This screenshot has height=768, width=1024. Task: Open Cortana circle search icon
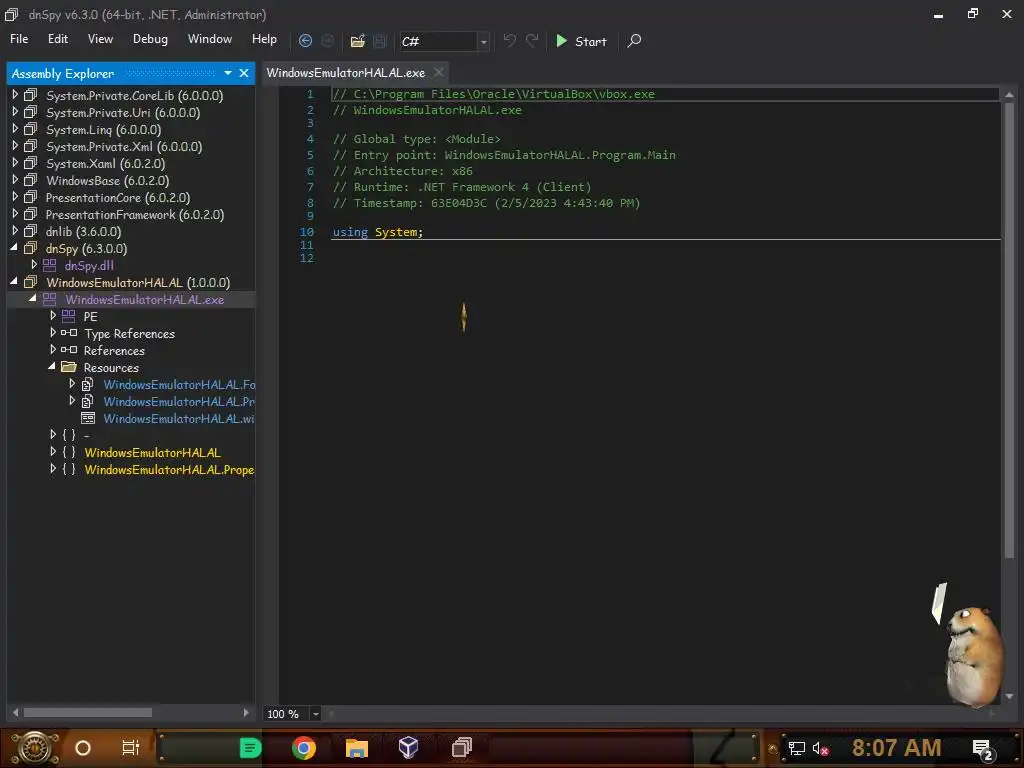[x=83, y=748]
